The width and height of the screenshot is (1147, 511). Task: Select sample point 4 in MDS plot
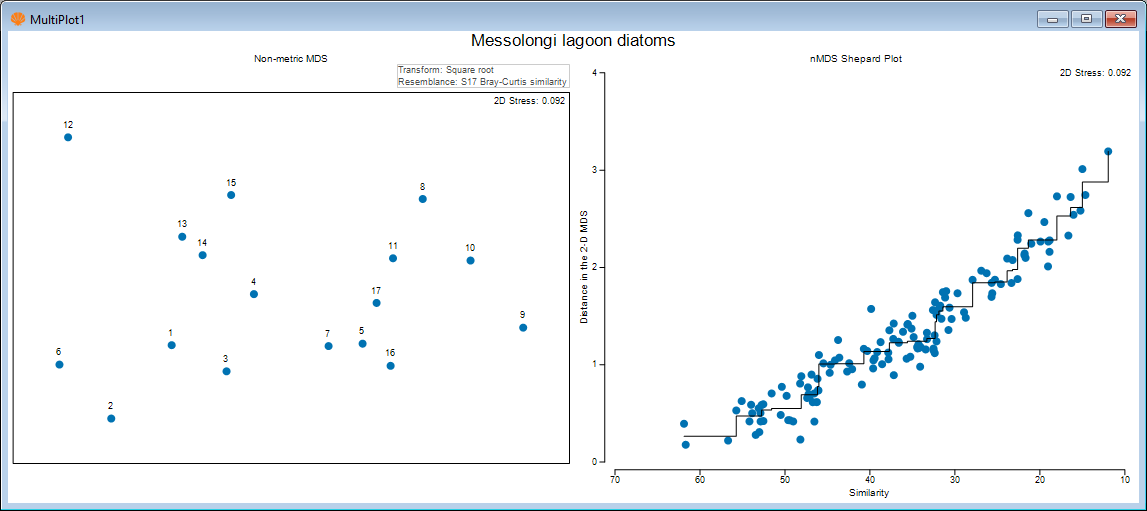[x=254, y=294]
